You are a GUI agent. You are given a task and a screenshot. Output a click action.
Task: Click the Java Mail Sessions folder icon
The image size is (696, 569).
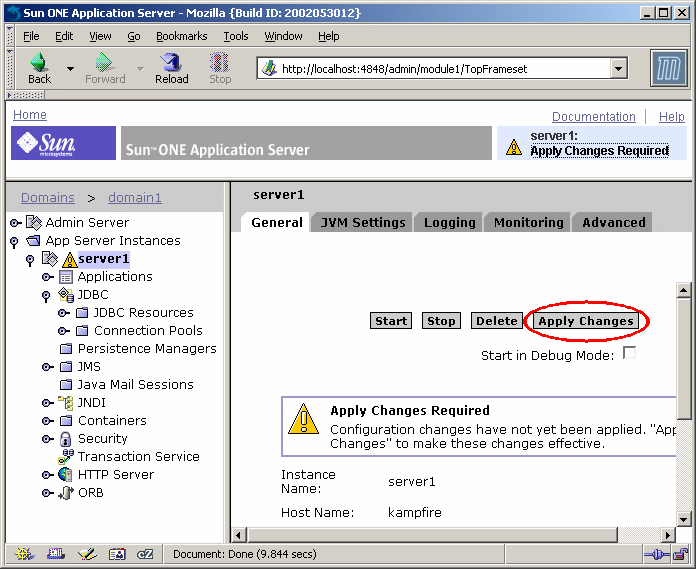(66, 385)
